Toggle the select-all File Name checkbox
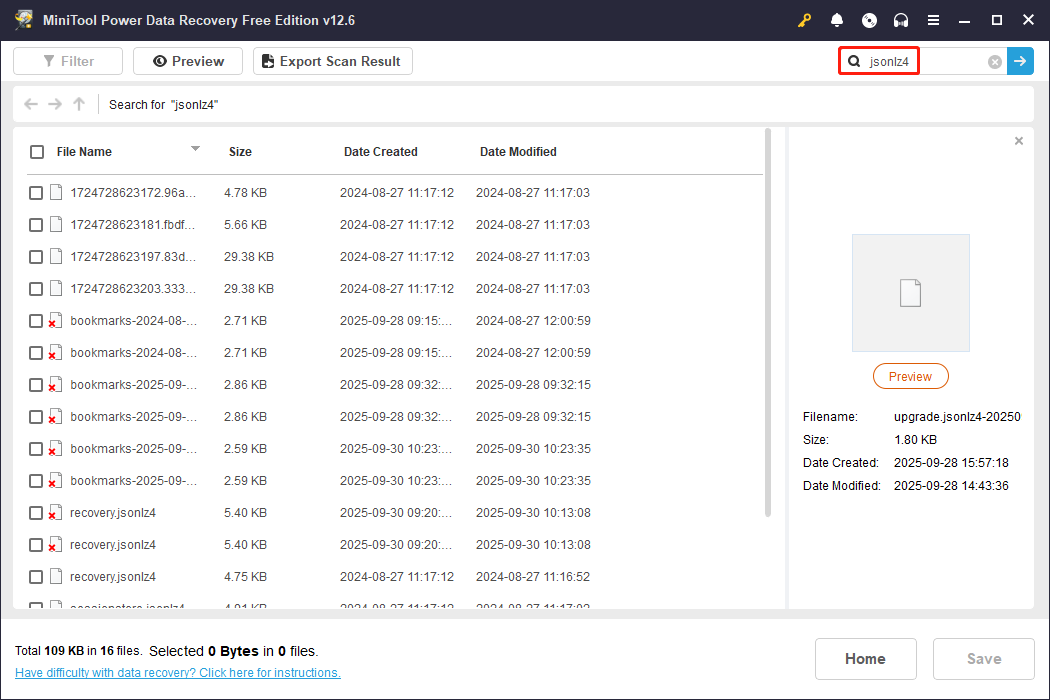Image resolution: width=1050 pixels, height=700 pixels. (37, 152)
